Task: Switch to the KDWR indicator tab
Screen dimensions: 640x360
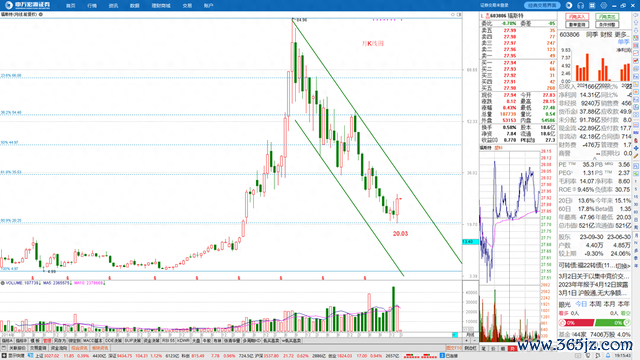Action: tap(183, 340)
